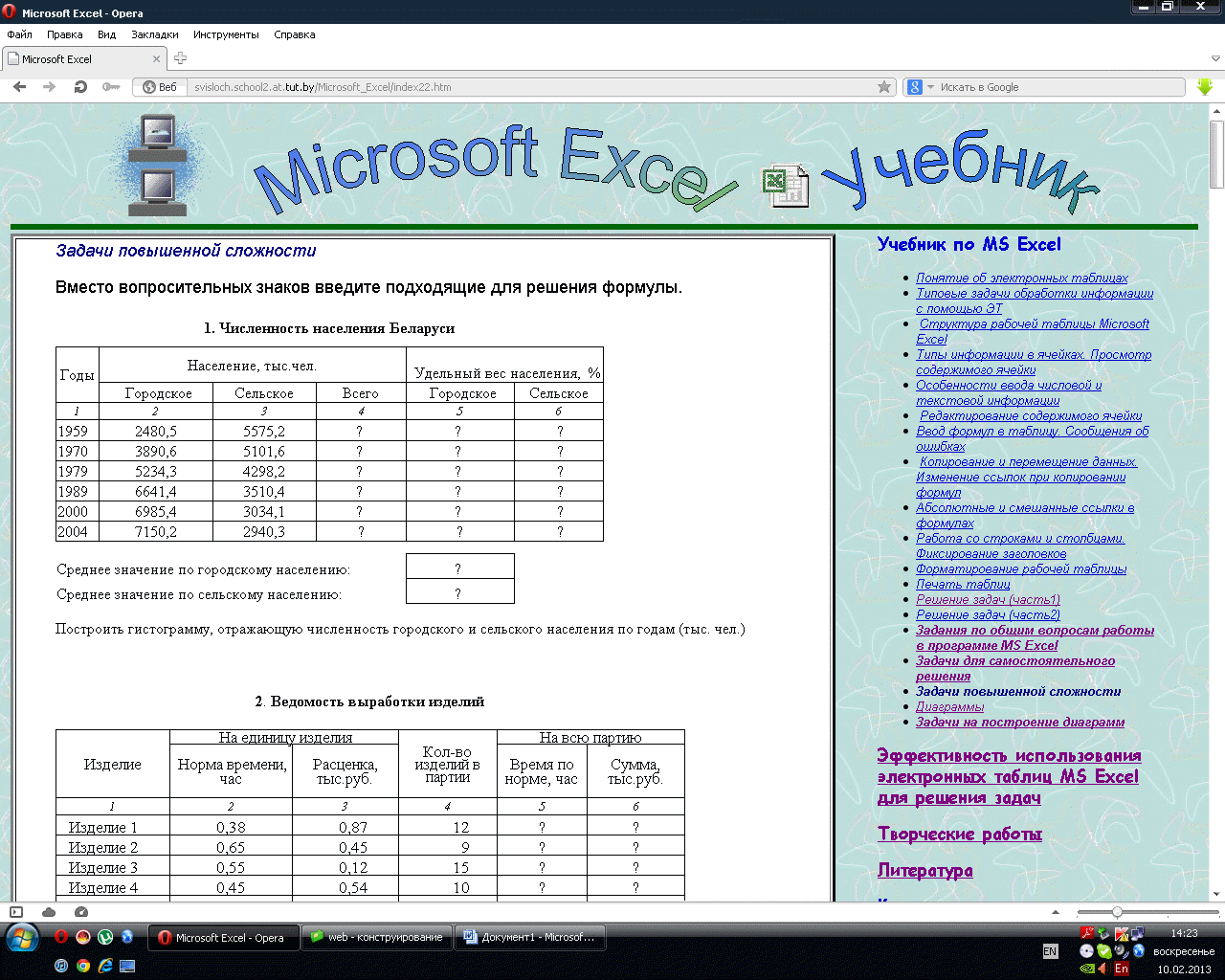Launch iTunes from the quick launch bar
This screenshot has width=1225, height=980.
(x=61, y=966)
